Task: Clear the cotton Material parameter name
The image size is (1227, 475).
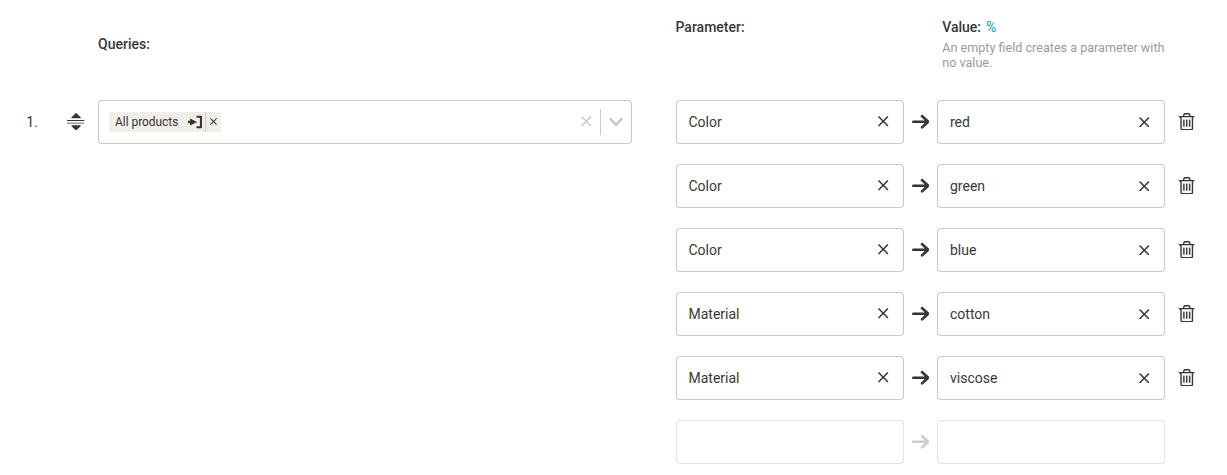Action: tap(883, 314)
